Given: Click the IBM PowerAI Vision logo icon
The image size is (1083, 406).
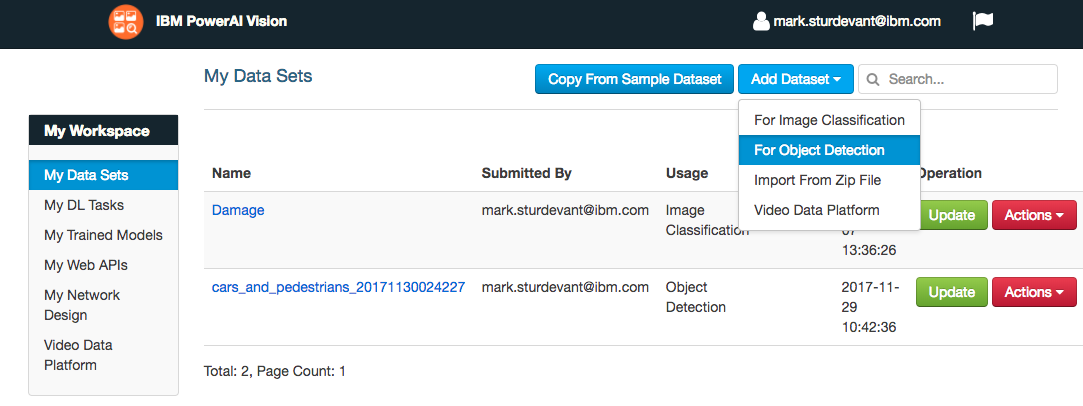Looking at the screenshot, I should click(126, 22).
